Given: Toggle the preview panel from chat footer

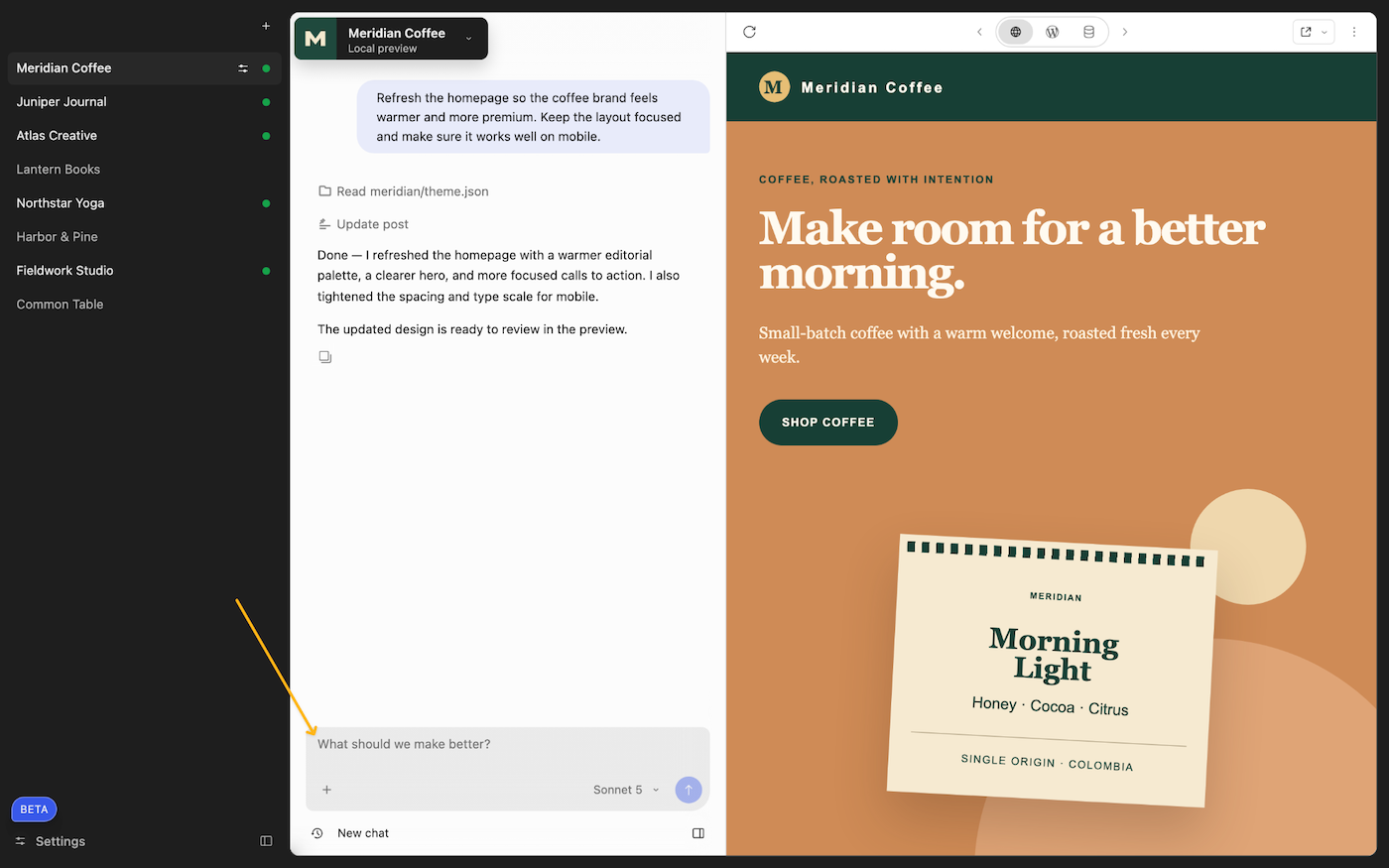Looking at the screenshot, I should pos(698,833).
